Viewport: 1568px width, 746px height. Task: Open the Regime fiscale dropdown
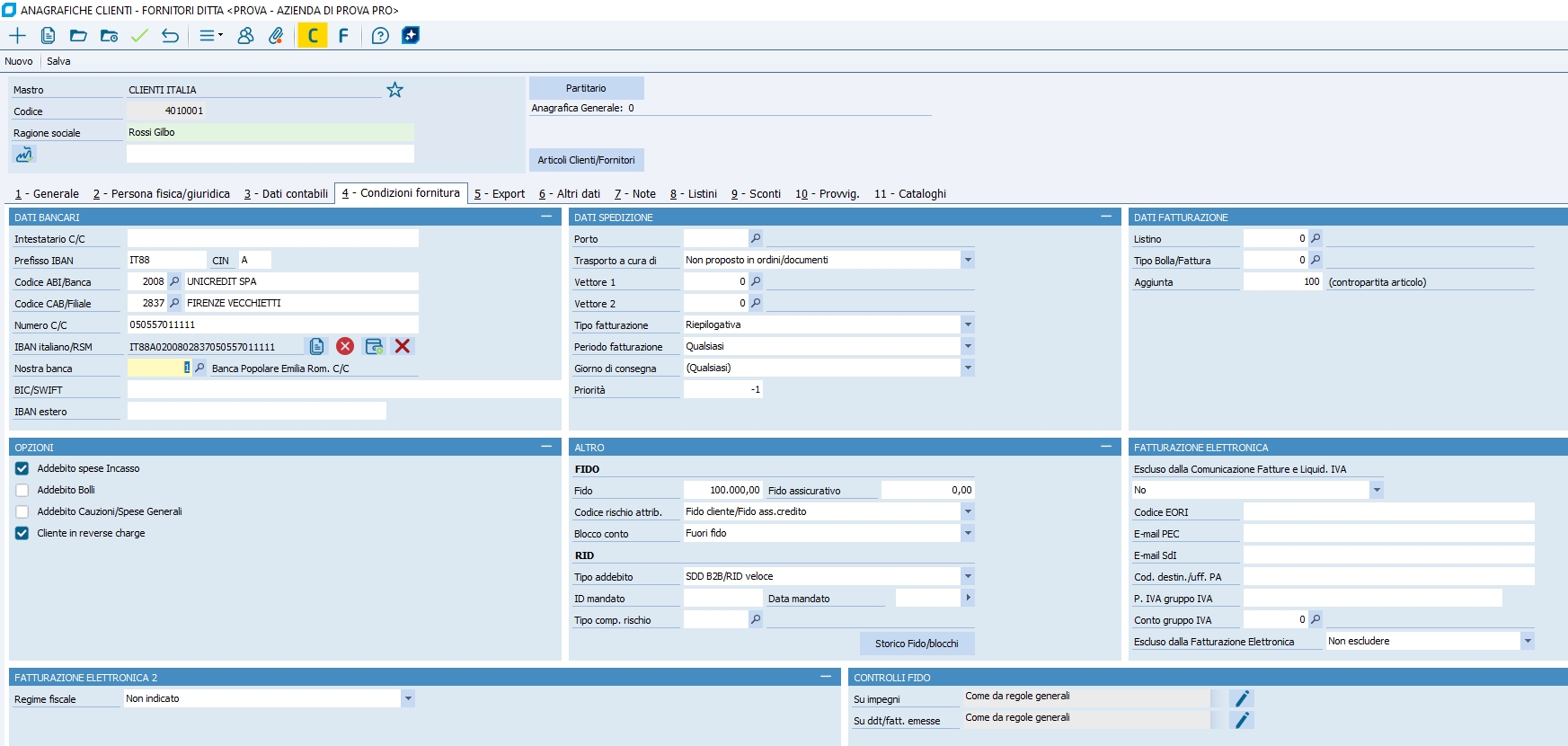point(408,699)
